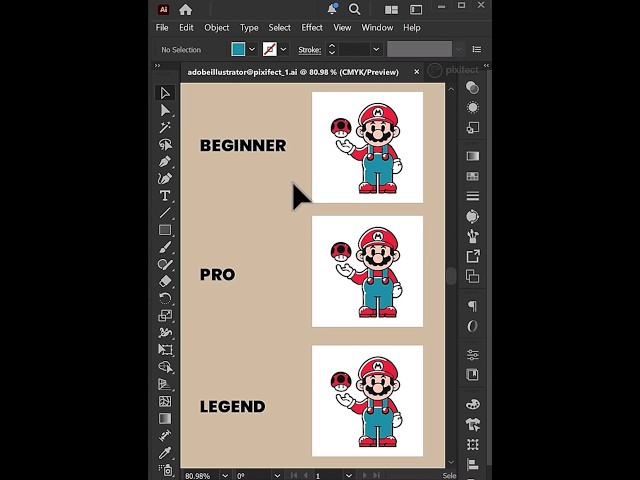Viewport: 640px width, 480px height.
Task: Select the Mario image beside PRO
Action: pyautogui.click(x=367, y=271)
